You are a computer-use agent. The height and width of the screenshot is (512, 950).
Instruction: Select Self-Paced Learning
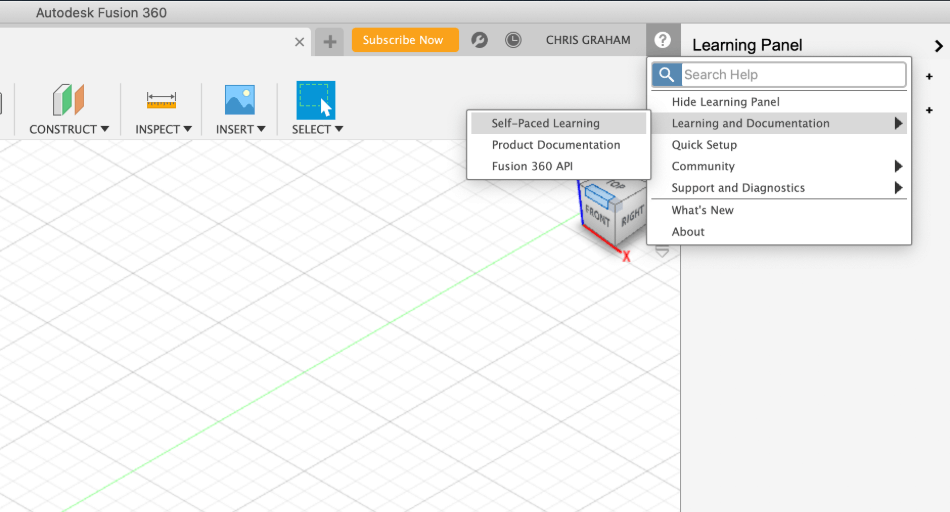[x=559, y=123]
